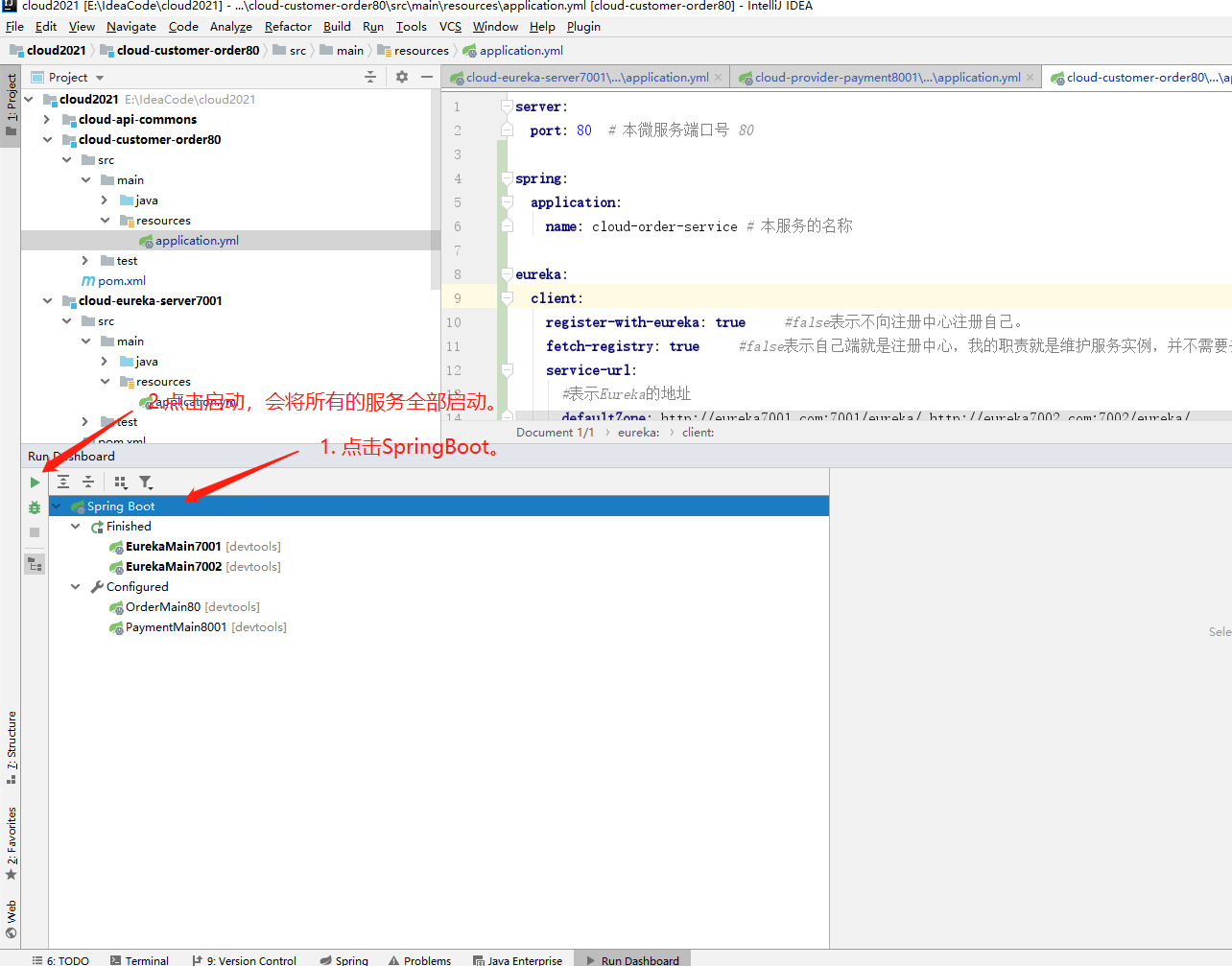Open the Filter dropdown in Run Dashboard
1232x966 pixels.
[146, 482]
